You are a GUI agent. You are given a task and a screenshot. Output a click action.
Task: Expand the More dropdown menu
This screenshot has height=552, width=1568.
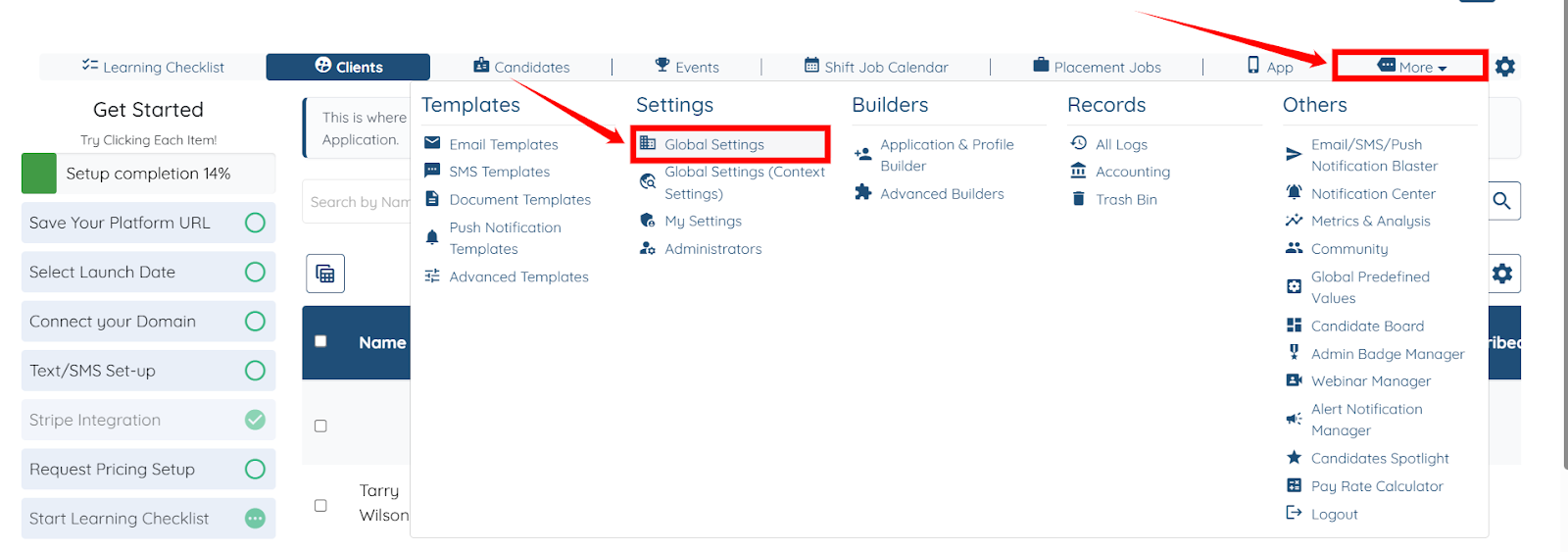[x=1411, y=67]
